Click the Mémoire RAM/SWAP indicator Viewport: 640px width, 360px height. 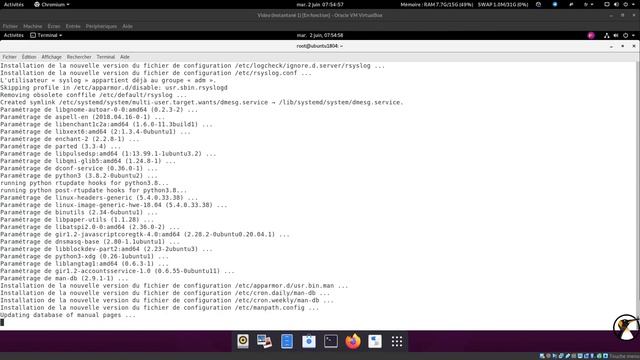(464, 4)
